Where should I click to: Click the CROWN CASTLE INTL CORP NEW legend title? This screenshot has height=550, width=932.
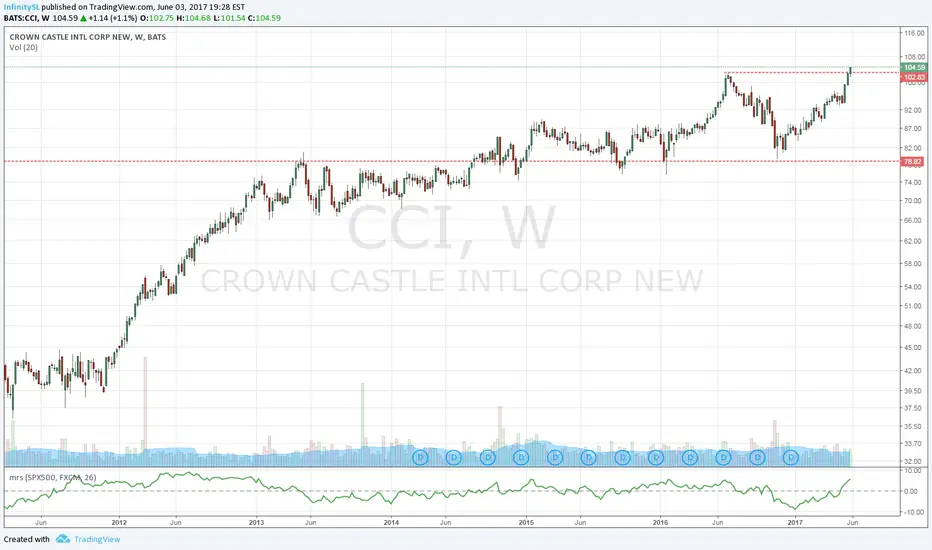coord(88,37)
